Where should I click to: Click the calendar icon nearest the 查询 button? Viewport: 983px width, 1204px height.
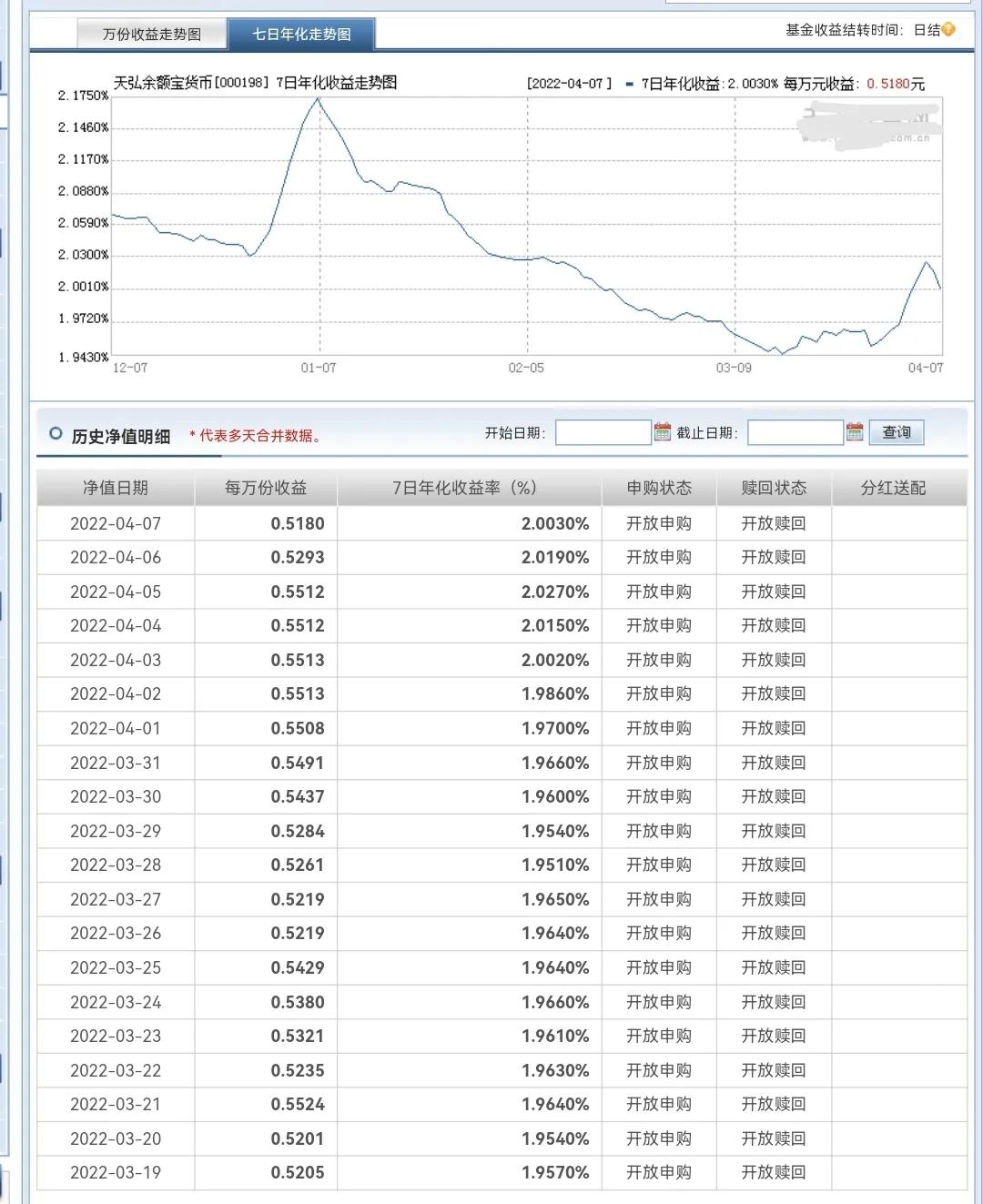[855, 431]
